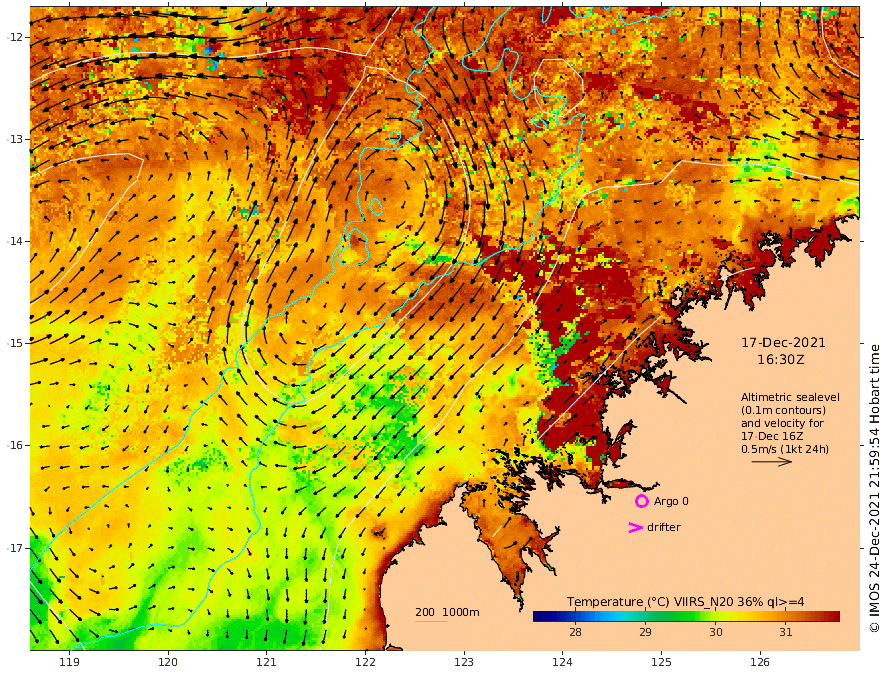The image size is (880, 680).
Task: Click the longitude axis label 126
Action: point(760,662)
